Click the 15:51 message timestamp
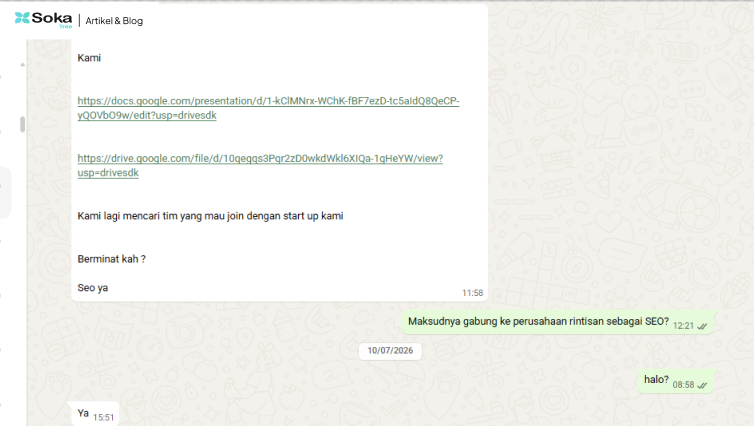754x426 pixels. [x=103, y=417]
